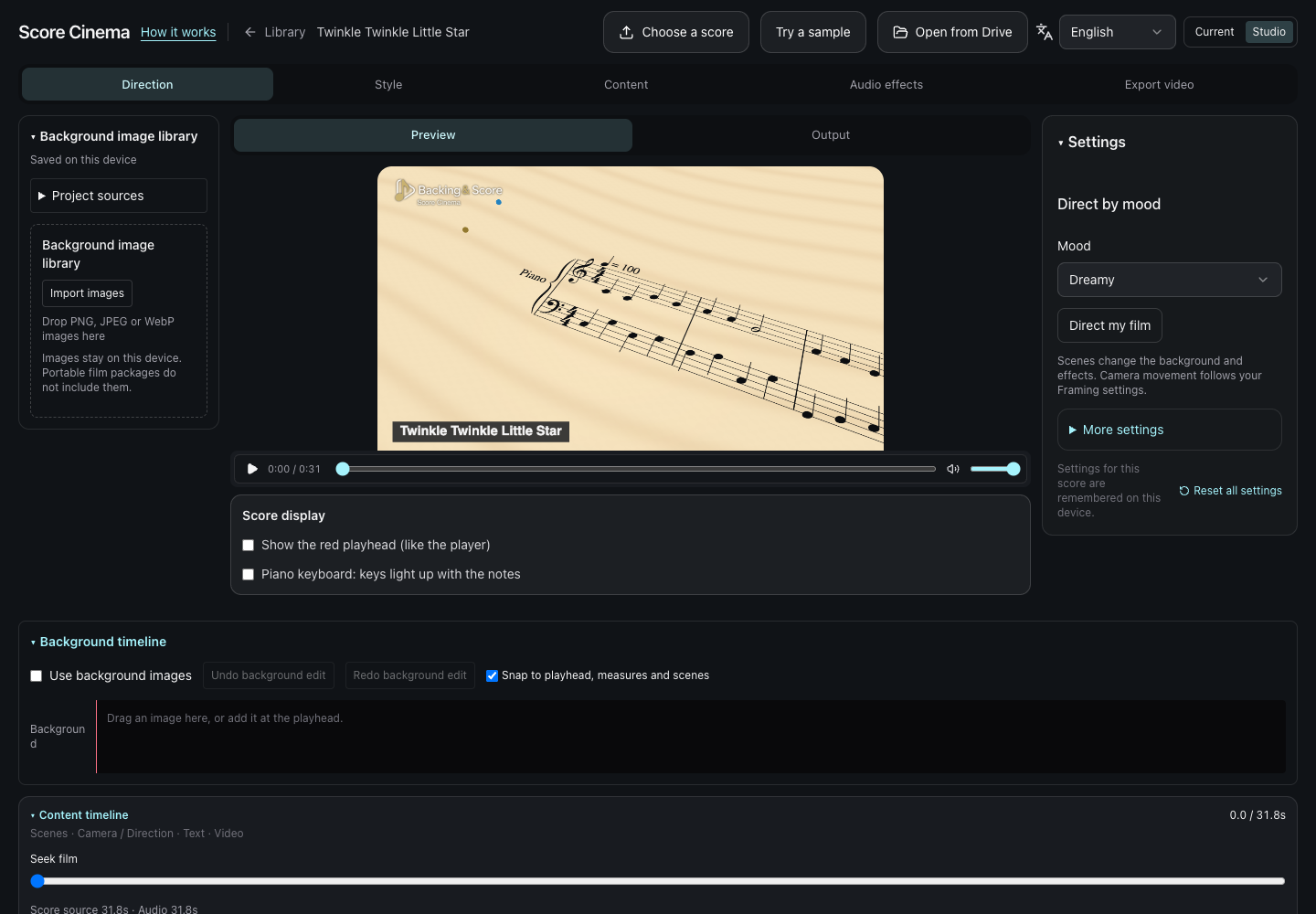Click the Score Cinema logo title
The image size is (1316, 914).
click(74, 32)
